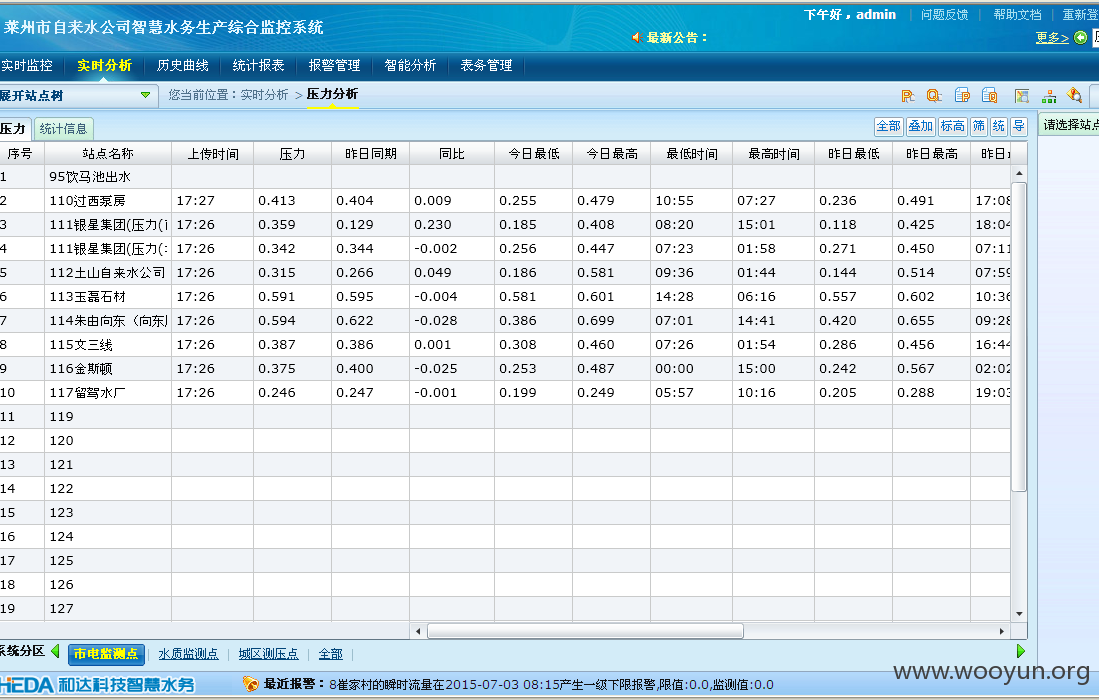The width and height of the screenshot is (1099, 700).
Task: Click the green right arrow at tabs end
Action: pyautogui.click(x=1020, y=651)
